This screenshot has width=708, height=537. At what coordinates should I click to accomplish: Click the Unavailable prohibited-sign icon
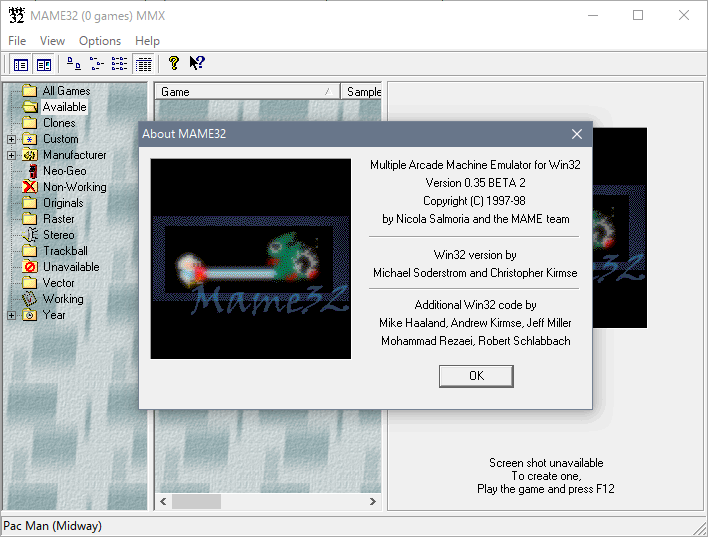[x=30, y=267]
